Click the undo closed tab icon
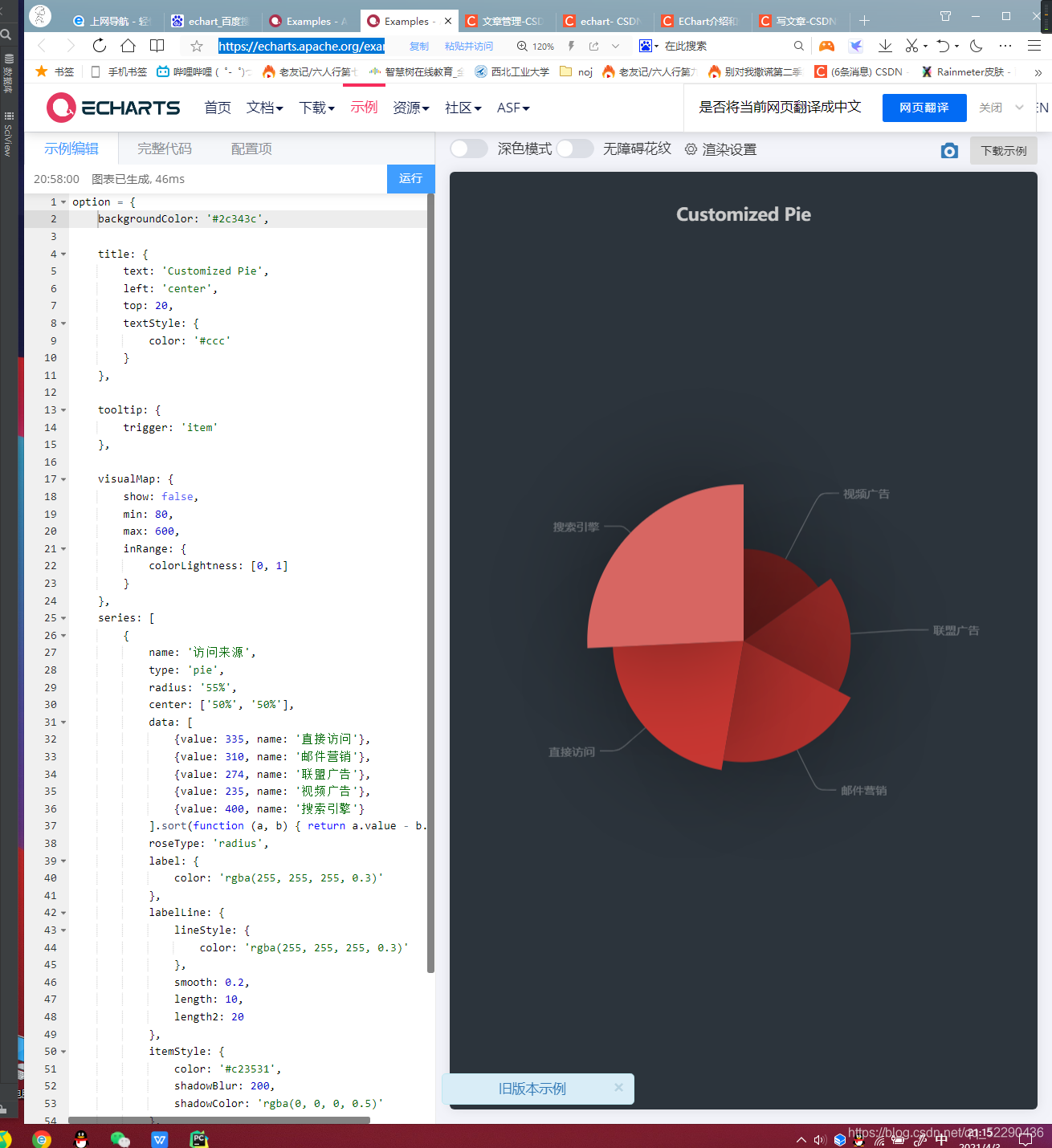 click(x=944, y=47)
